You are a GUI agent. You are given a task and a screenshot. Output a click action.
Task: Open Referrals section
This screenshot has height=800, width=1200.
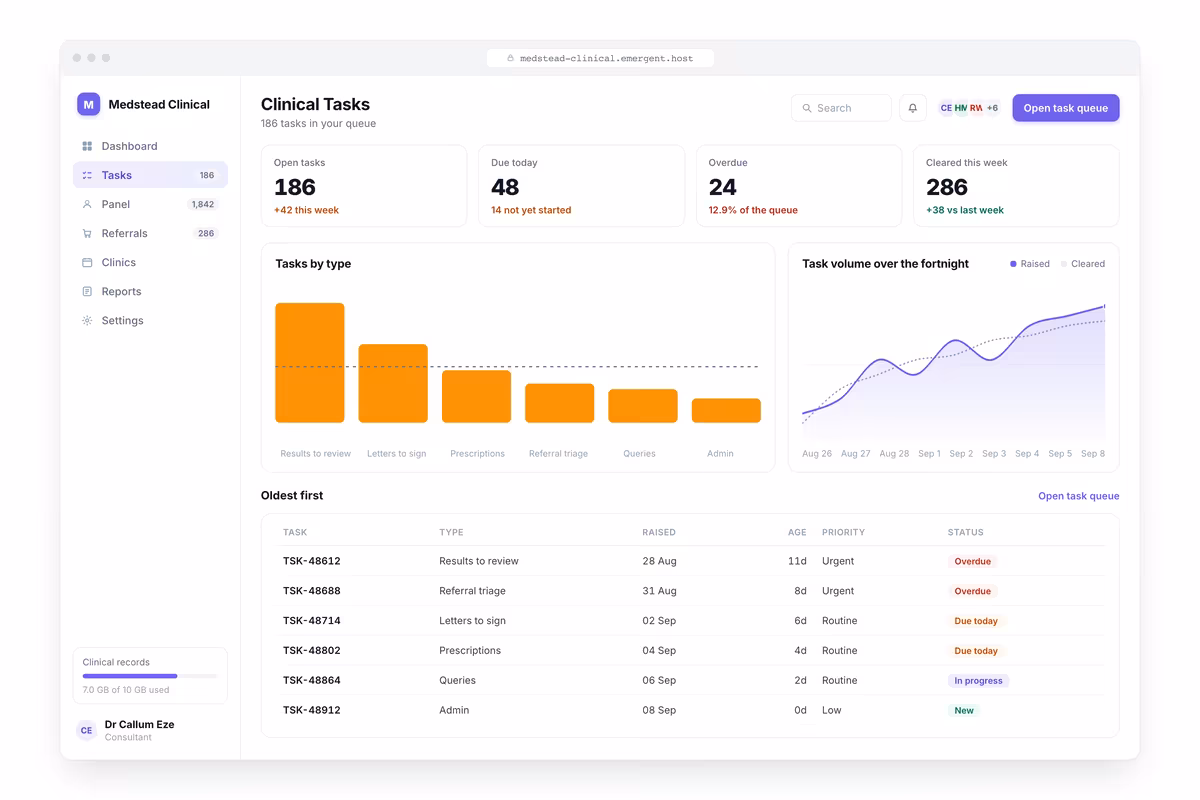tap(150, 233)
